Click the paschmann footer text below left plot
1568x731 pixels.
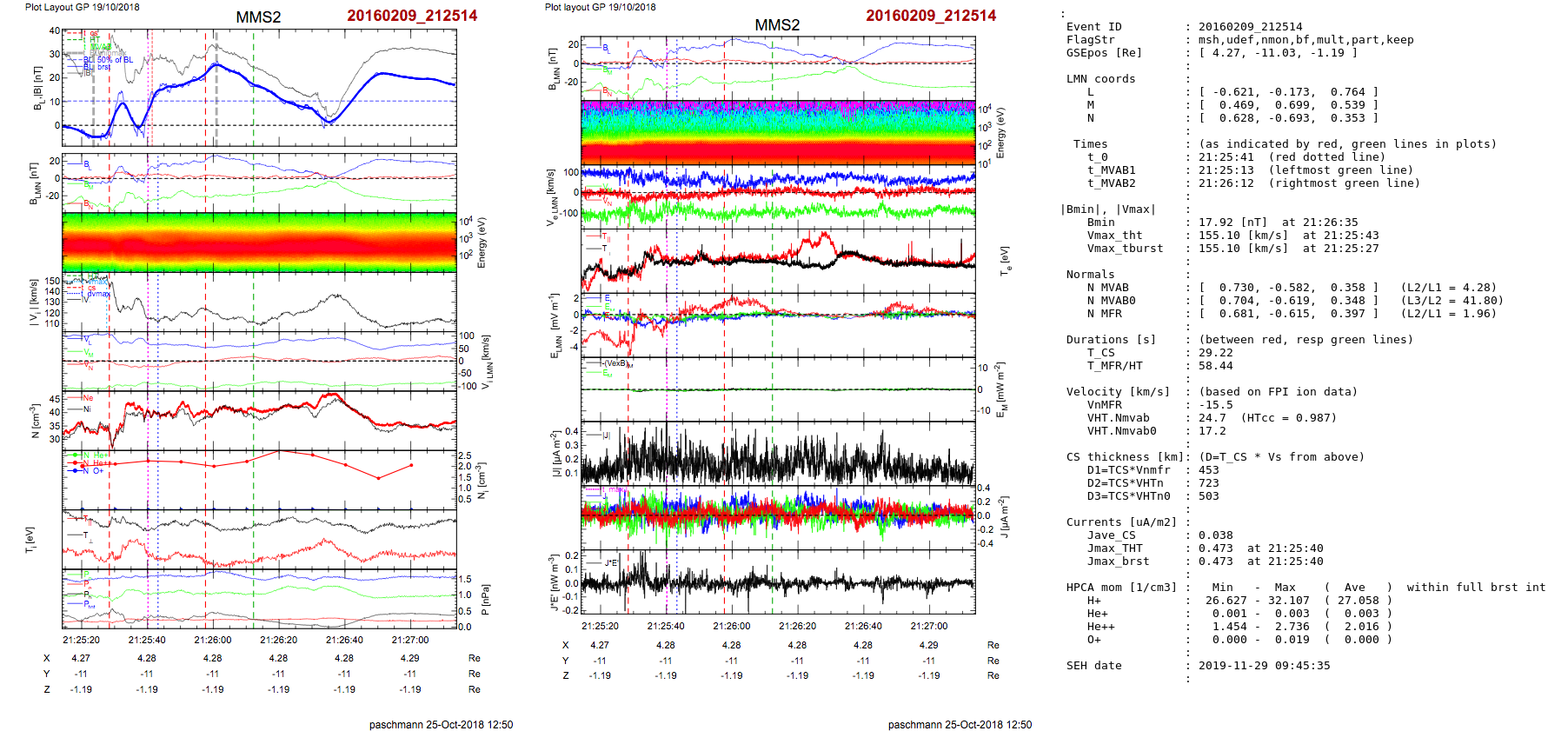click(441, 724)
